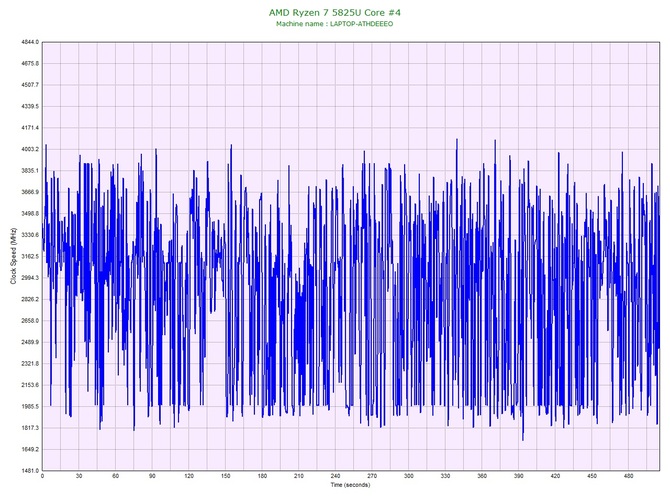Click the 390 time-axis tick label

coord(519,476)
